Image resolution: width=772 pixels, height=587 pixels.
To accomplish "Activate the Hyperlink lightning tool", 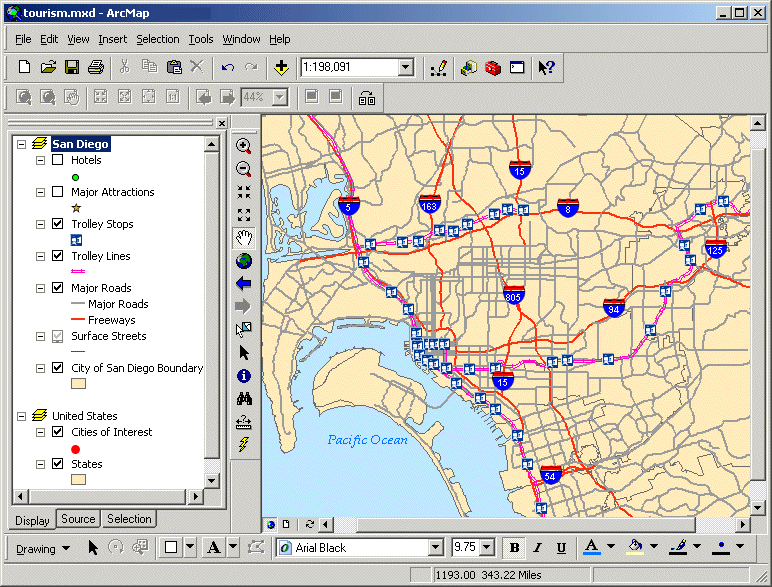I will [x=244, y=444].
